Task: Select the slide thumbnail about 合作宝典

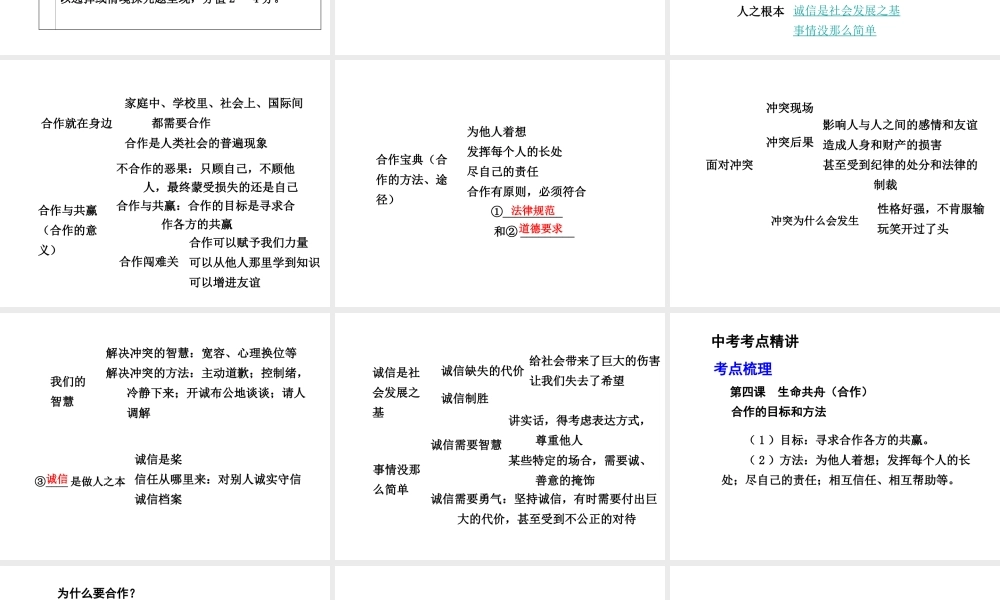Action: point(500,184)
